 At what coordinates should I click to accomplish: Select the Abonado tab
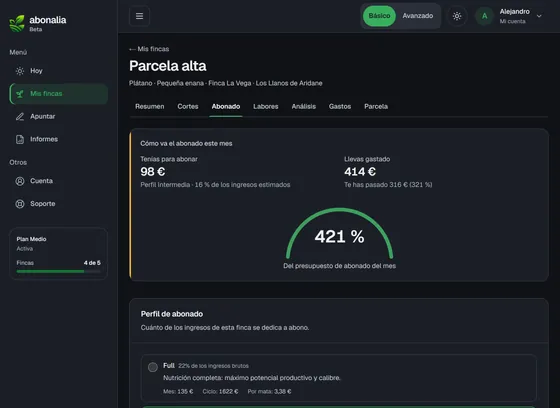pyautogui.click(x=226, y=106)
